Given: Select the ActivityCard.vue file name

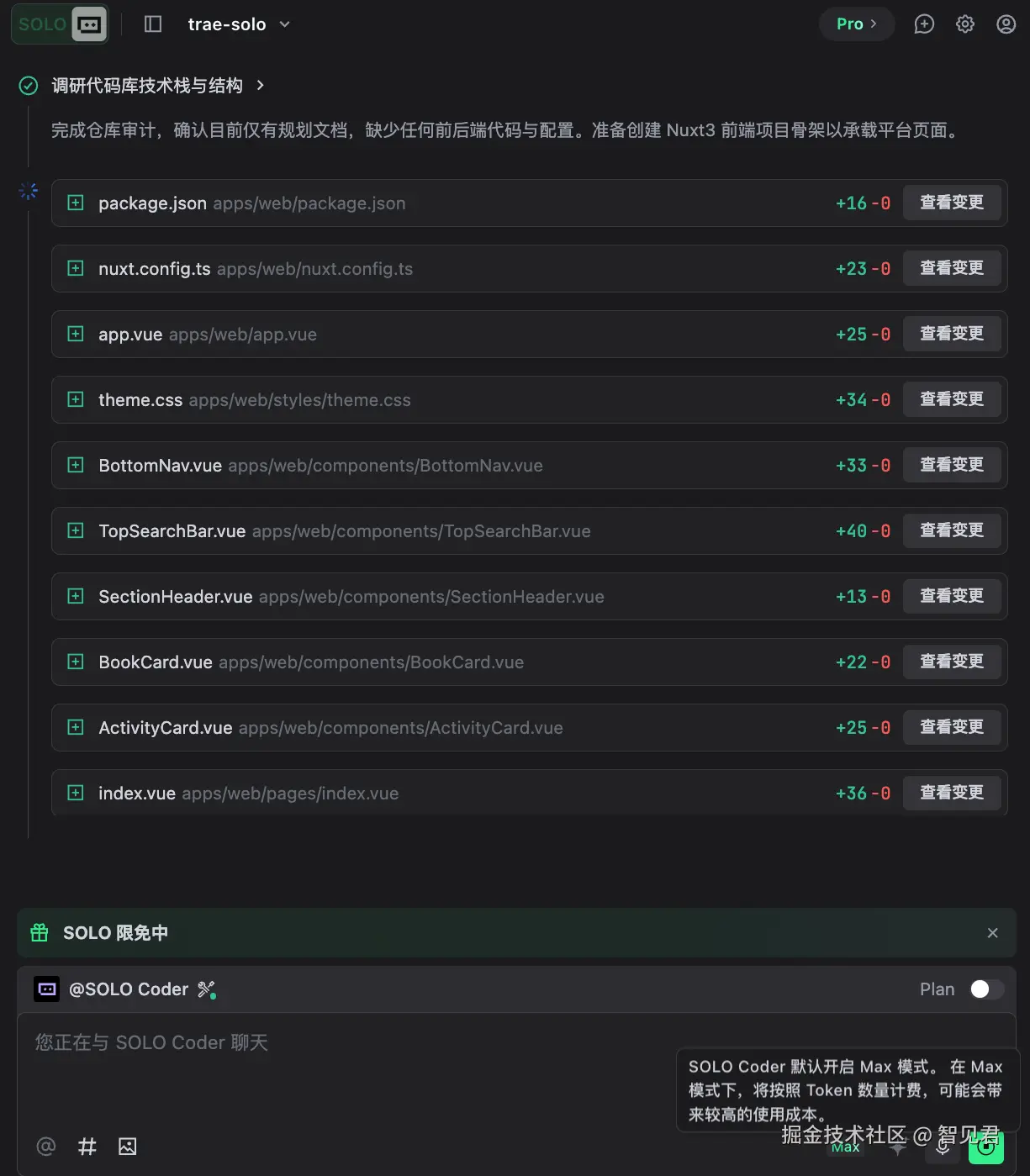Looking at the screenshot, I should click(x=166, y=728).
